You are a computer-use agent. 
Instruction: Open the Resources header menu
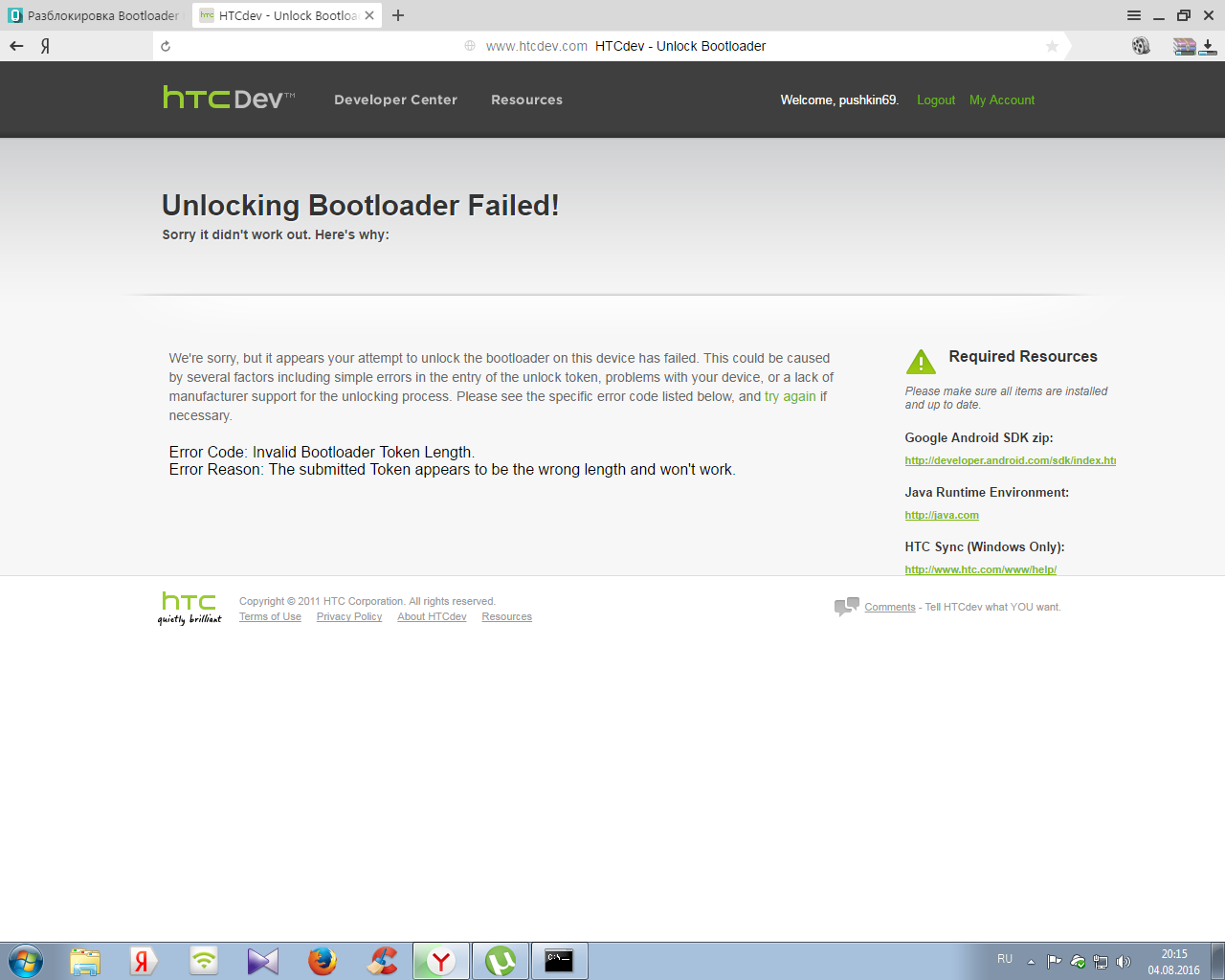pyautogui.click(x=526, y=100)
